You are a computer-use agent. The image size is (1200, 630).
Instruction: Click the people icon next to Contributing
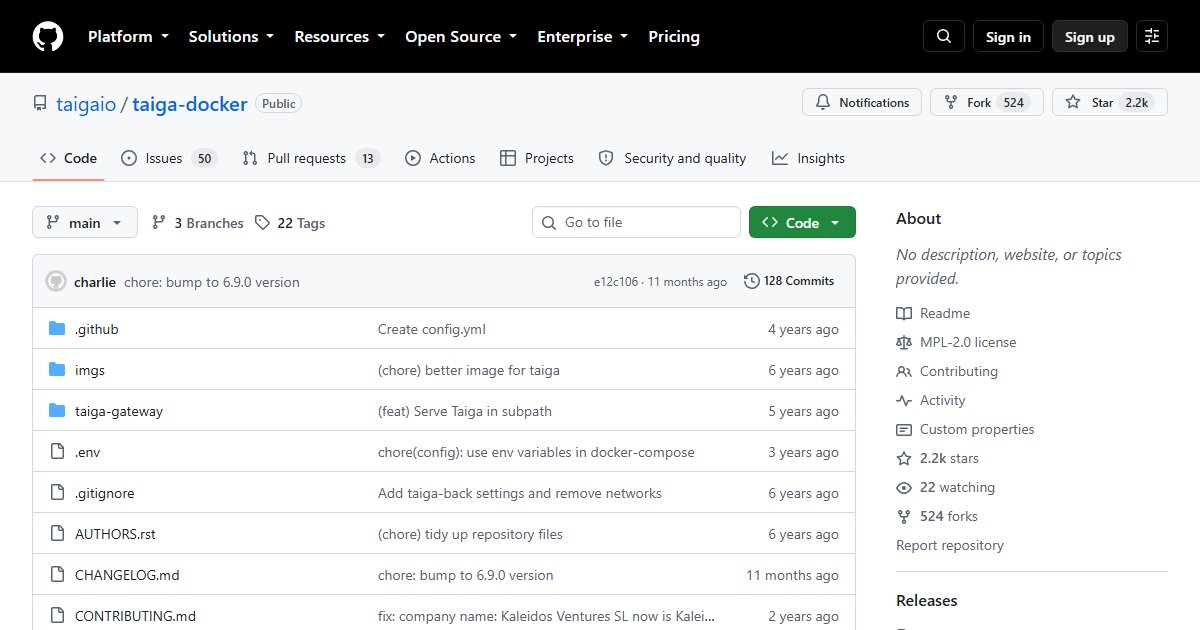[x=904, y=371]
